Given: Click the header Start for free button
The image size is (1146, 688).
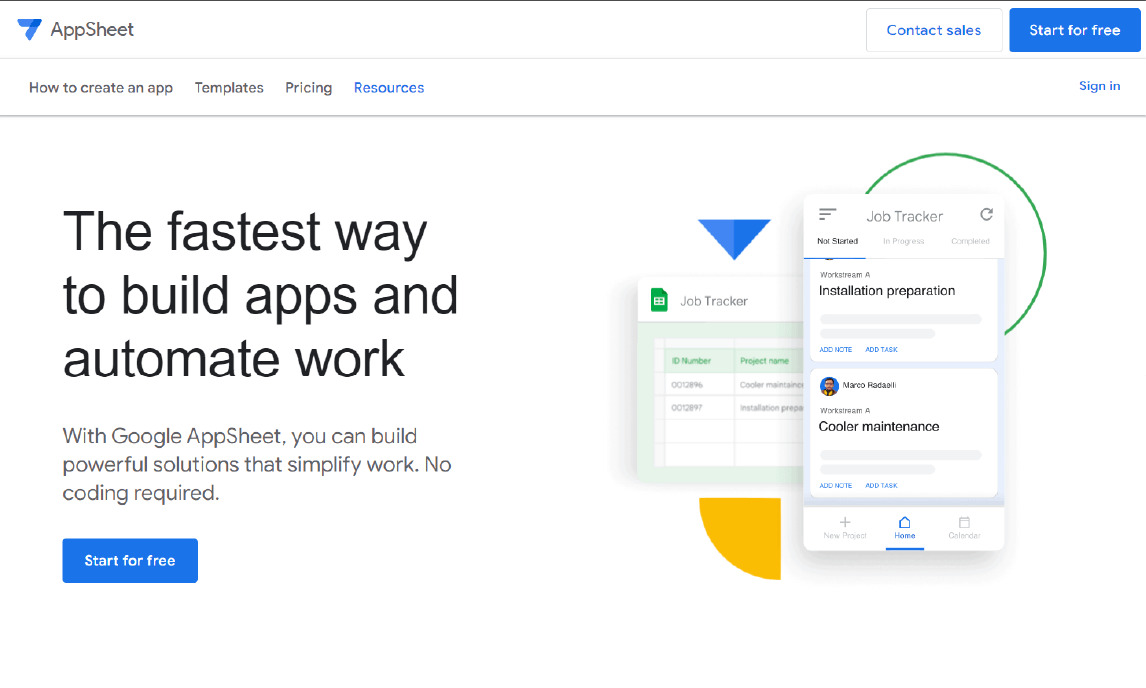Looking at the screenshot, I should click(x=1074, y=30).
